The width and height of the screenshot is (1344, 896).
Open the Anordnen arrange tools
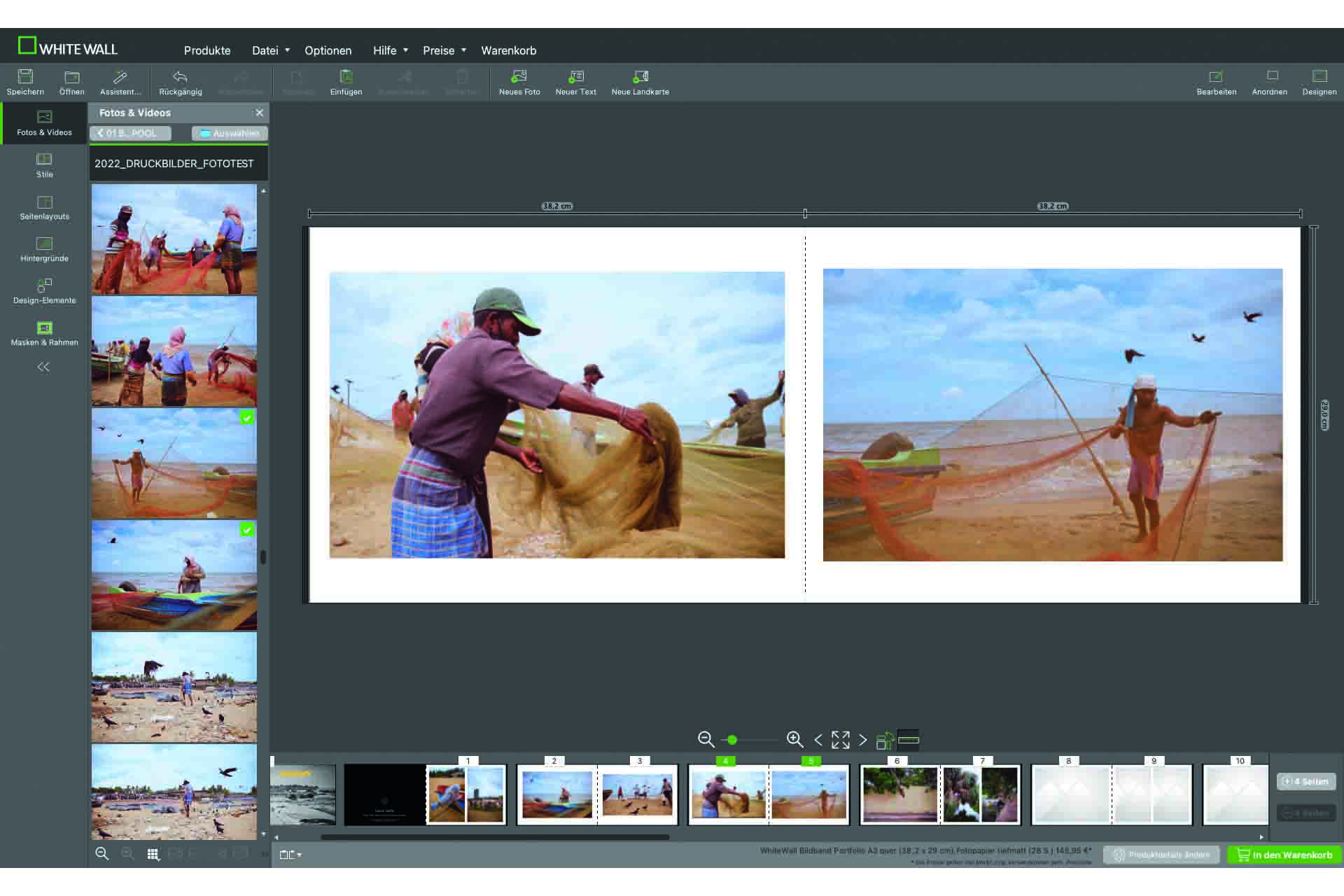click(x=1269, y=81)
